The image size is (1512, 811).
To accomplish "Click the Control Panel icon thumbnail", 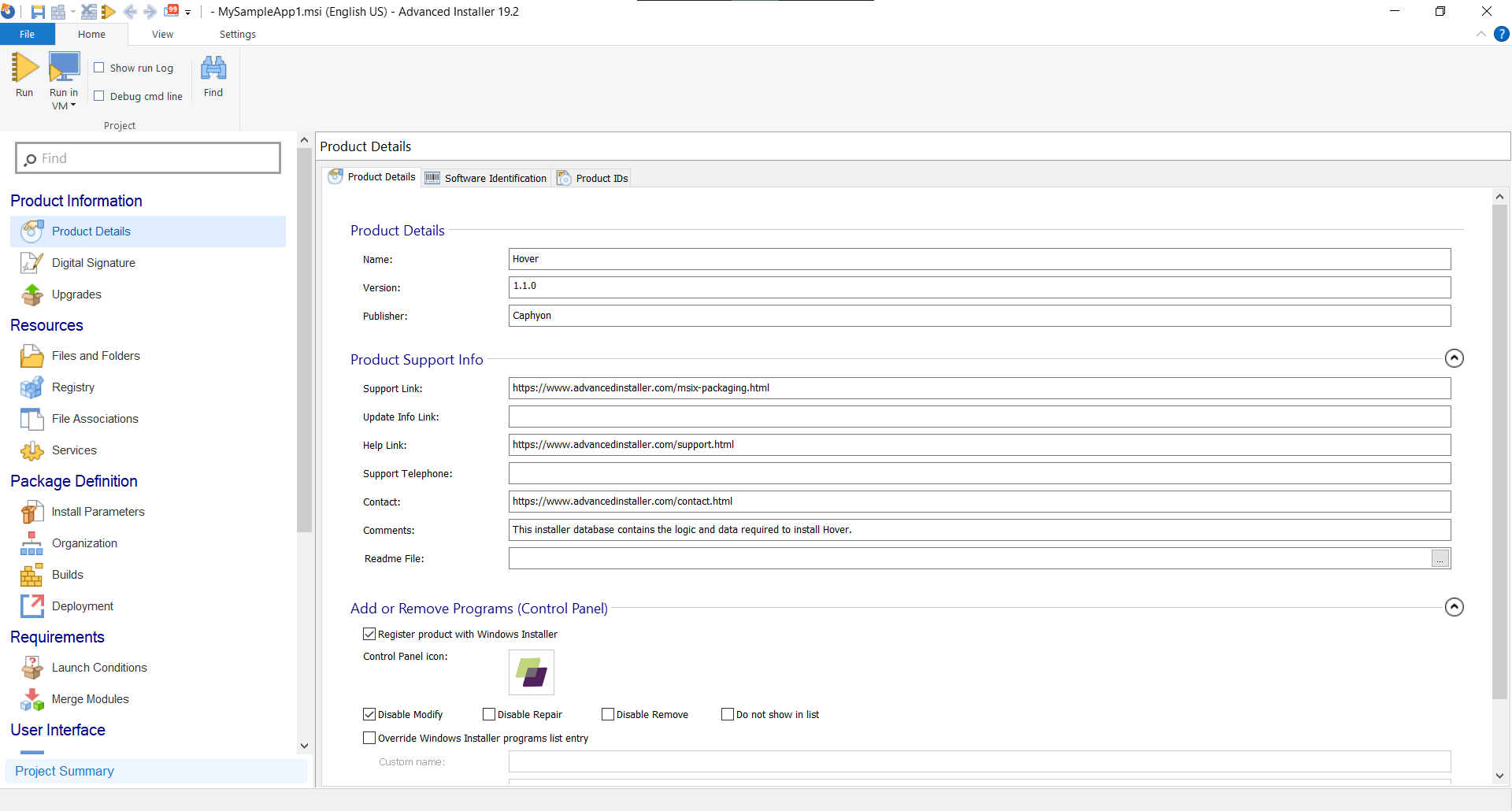I will point(532,672).
